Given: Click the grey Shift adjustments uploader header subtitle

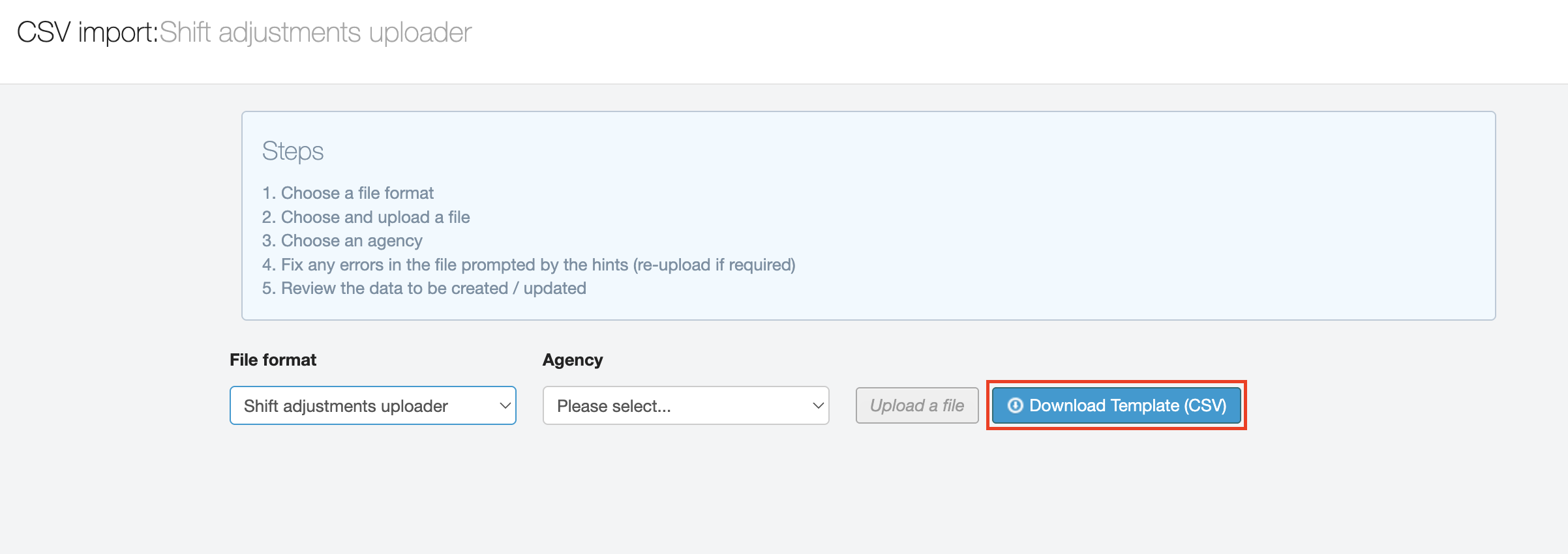Looking at the screenshot, I should coord(316,32).
